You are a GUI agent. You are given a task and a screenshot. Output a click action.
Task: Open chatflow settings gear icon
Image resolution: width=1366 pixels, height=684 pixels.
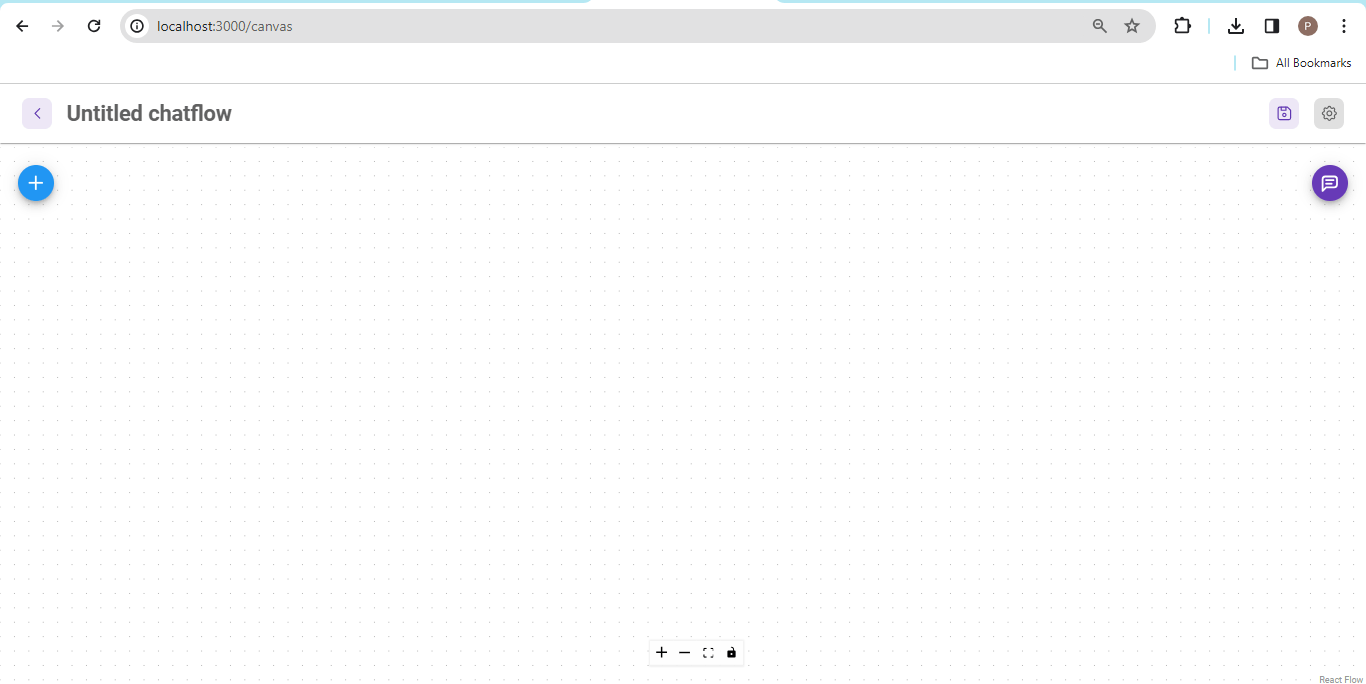pyautogui.click(x=1328, y=114)
